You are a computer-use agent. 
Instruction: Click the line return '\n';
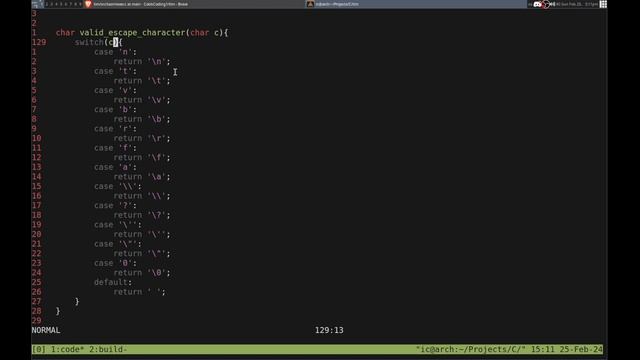[x=142, y=62]
